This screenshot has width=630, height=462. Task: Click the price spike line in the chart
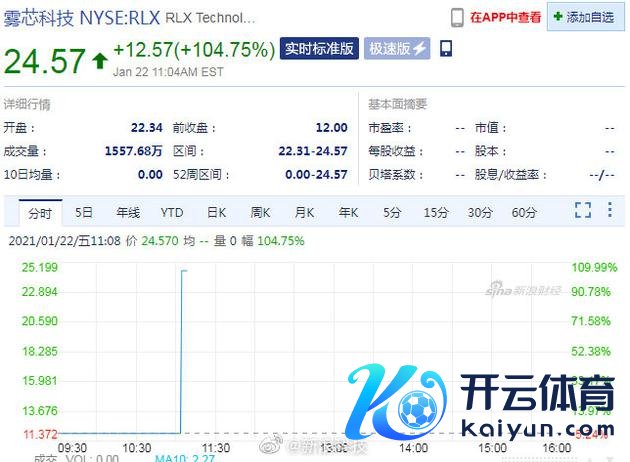point(181,352)
